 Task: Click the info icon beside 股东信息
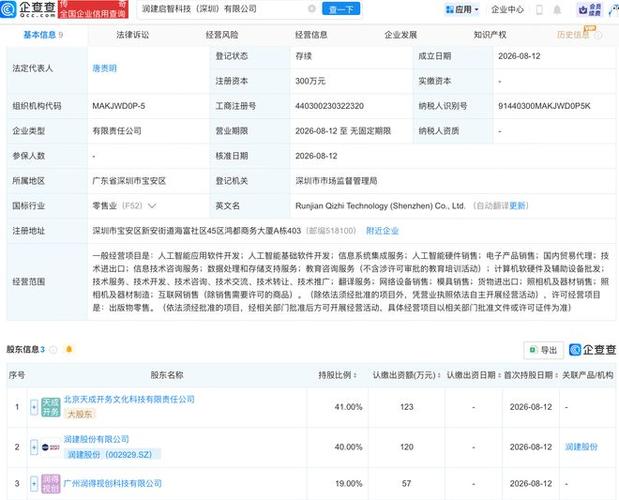pyautogui.click(x=54, y=350)
